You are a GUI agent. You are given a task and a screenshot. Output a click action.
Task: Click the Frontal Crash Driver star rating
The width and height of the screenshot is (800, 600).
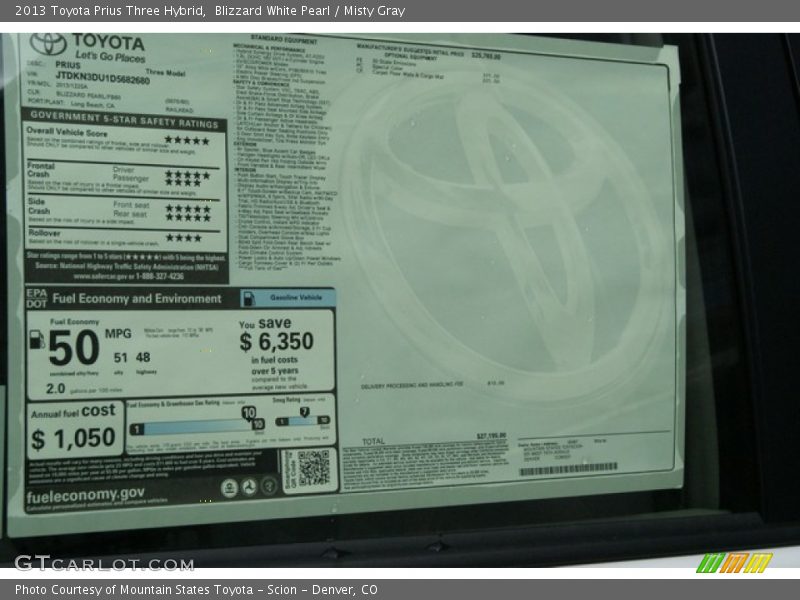tap(187, 175)
